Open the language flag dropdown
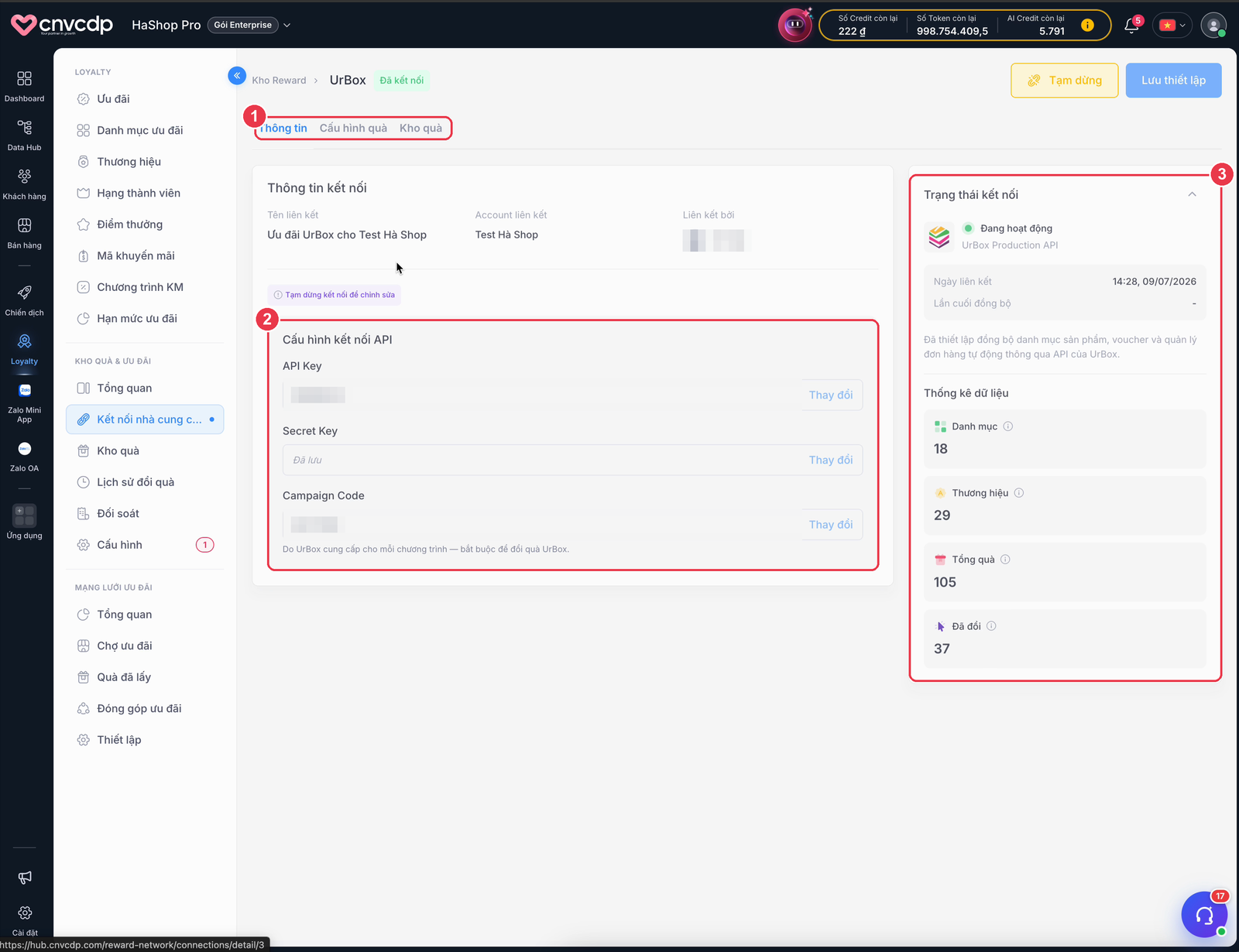The image size is (1239, 952). [x=1172, y=26]
